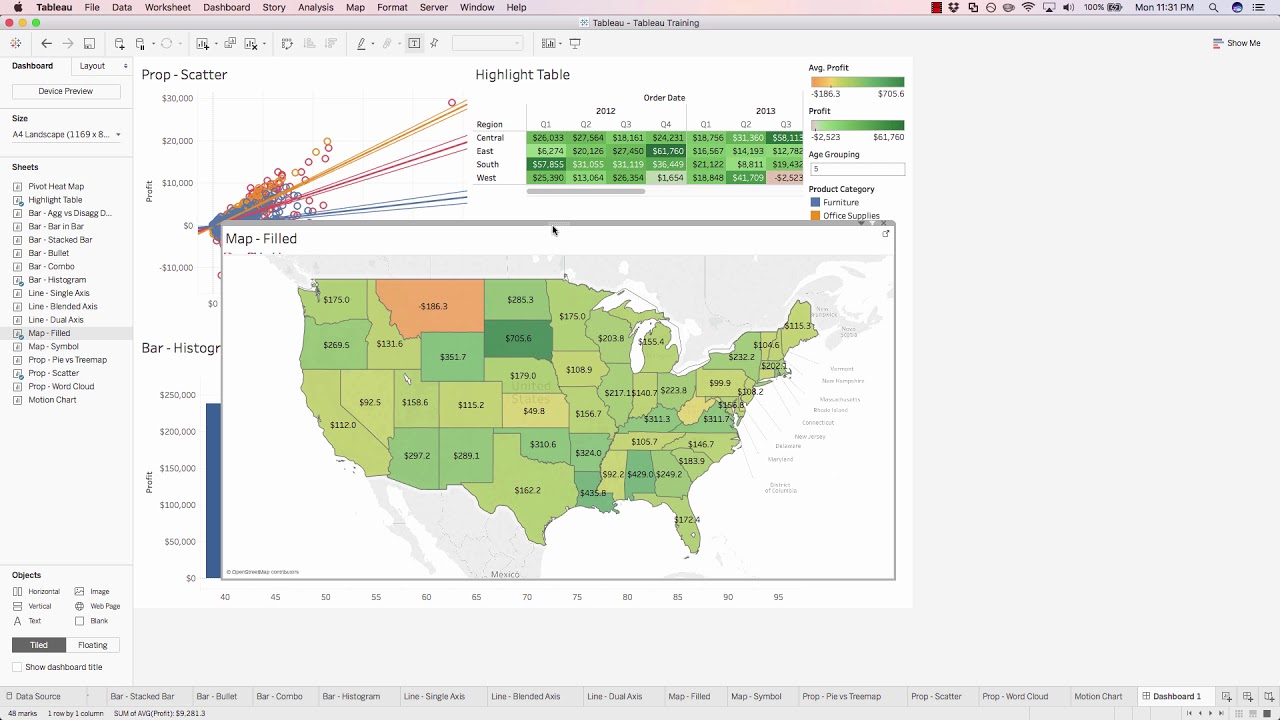The image size is (1280, 720).
Task: Enable Show dashboard title checkbox
Action: [x=17, y=667]
